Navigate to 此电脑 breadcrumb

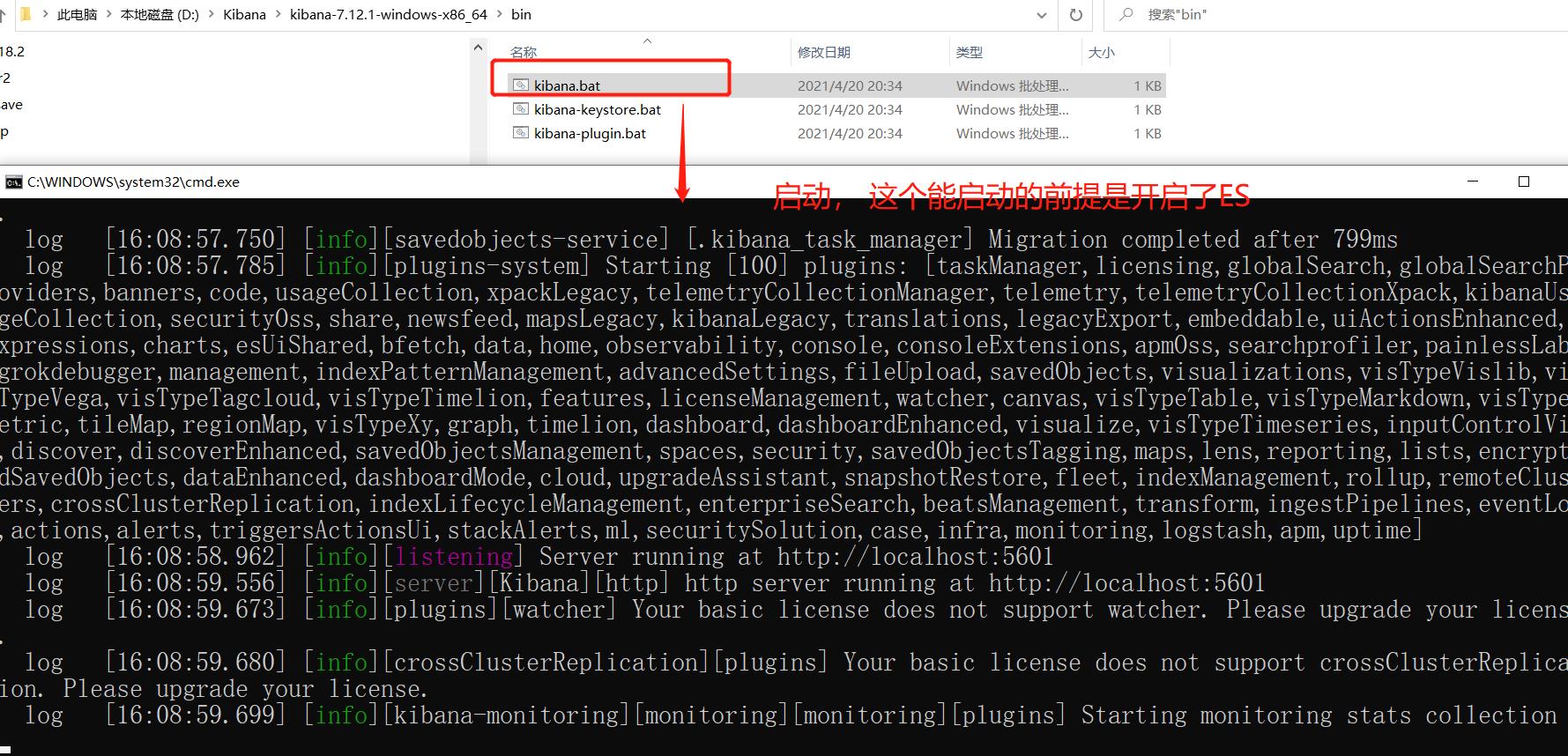click(x=77, y=15)
